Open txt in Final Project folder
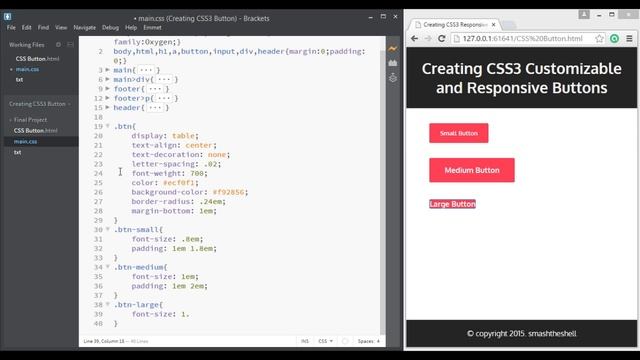This screenshot has width=640, height=360. click(17, 152)
